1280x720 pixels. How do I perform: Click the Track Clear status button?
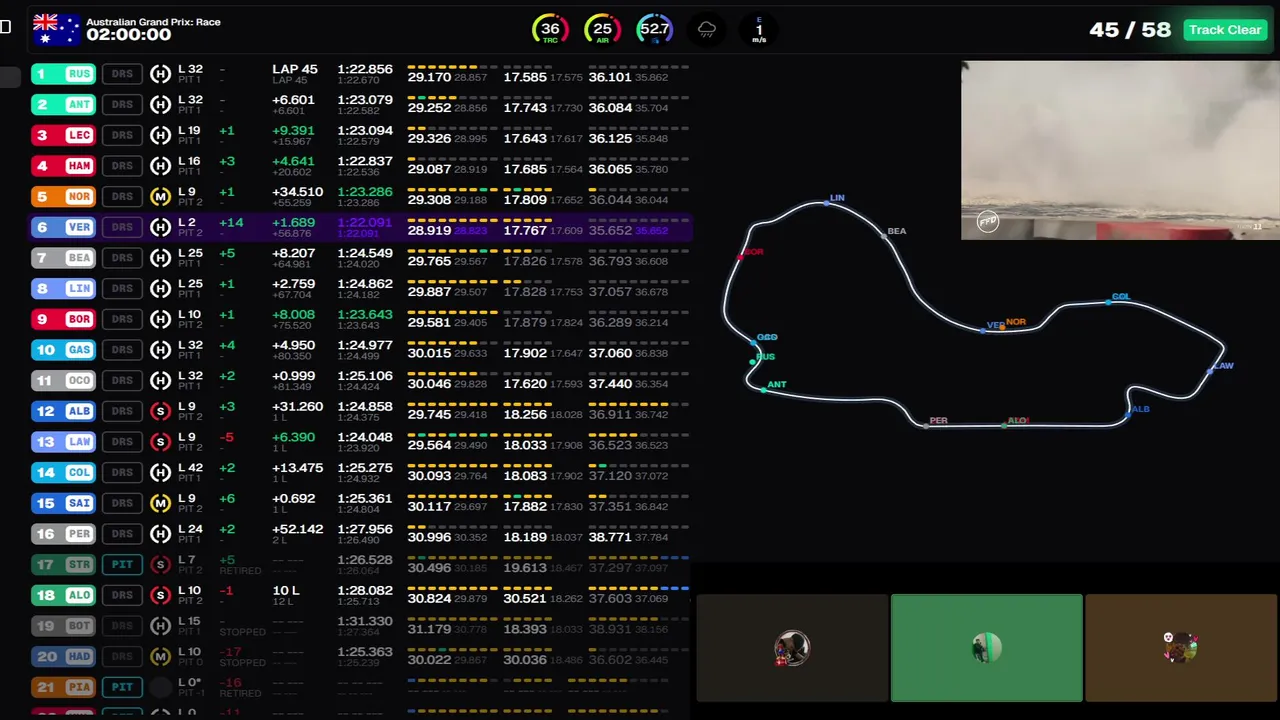pos(1225,30)
